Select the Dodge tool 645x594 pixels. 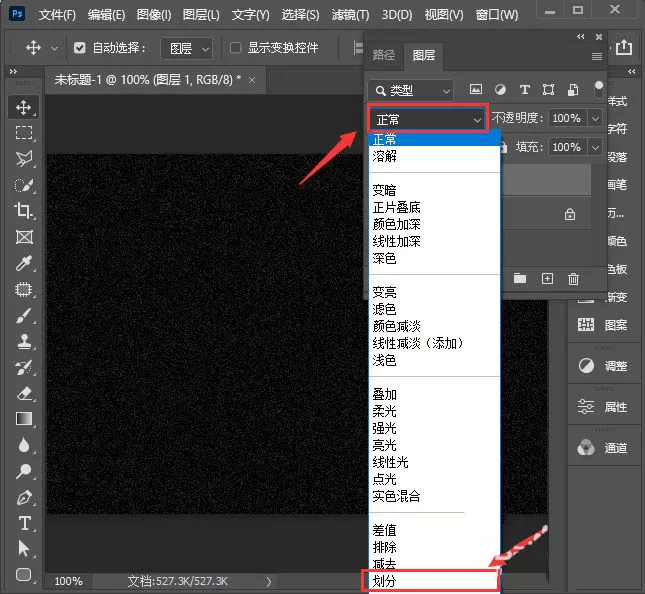point(23,471)
